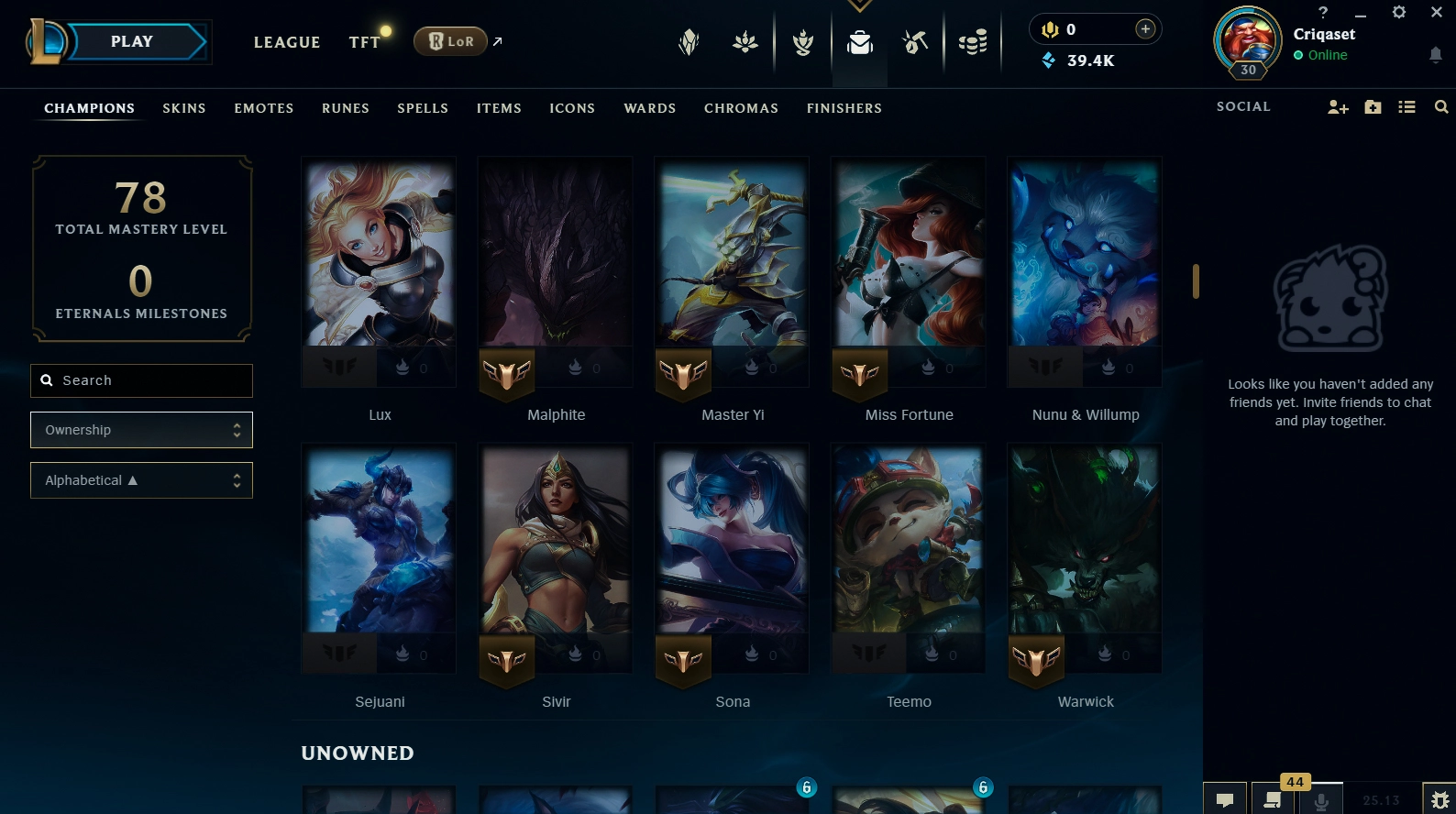Screen dimensions: 1456x814
Task: Open the Collection backpack icon
Action: 859,42
